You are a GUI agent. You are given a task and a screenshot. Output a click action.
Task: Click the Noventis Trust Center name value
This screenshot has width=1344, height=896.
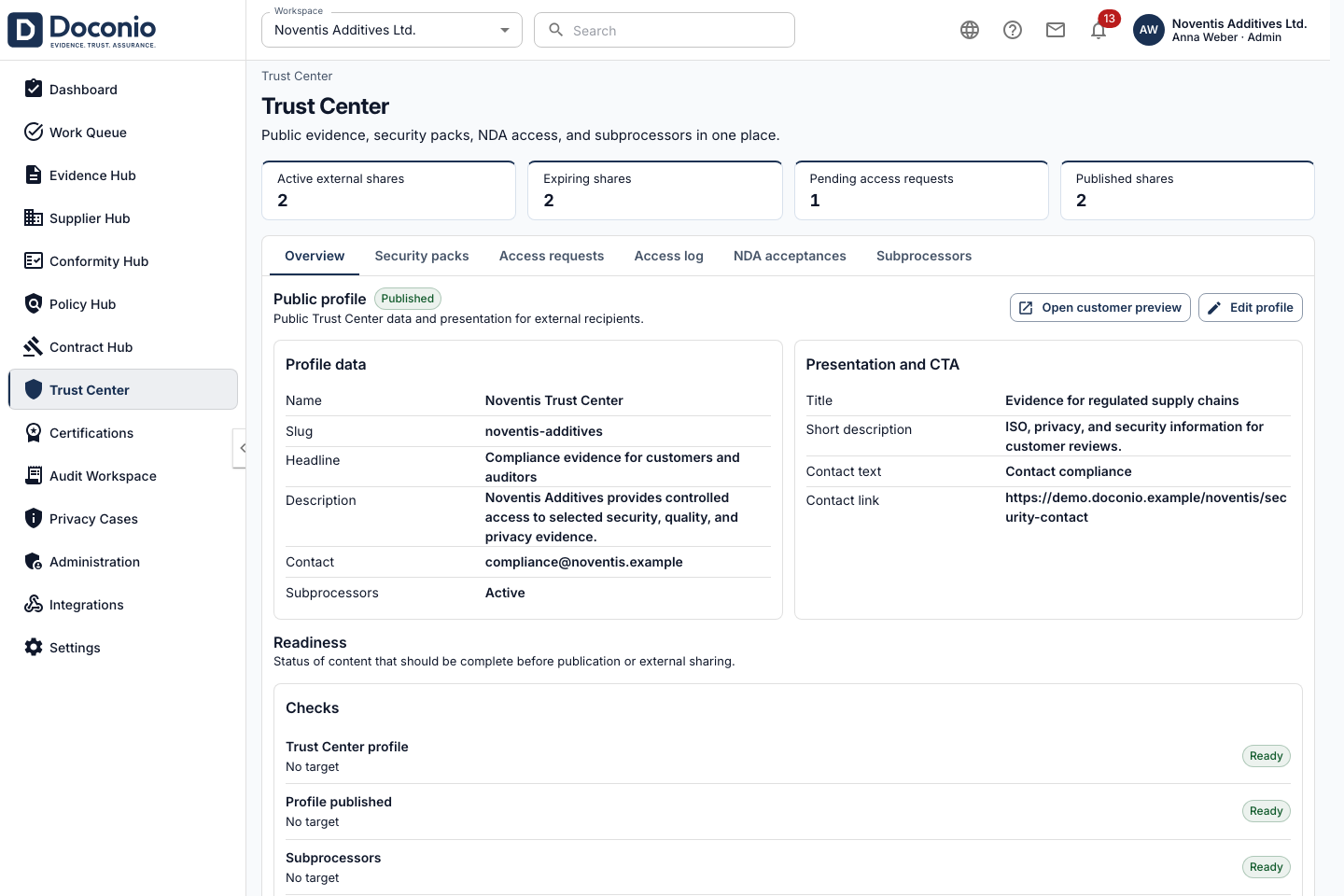click(554, 400)
